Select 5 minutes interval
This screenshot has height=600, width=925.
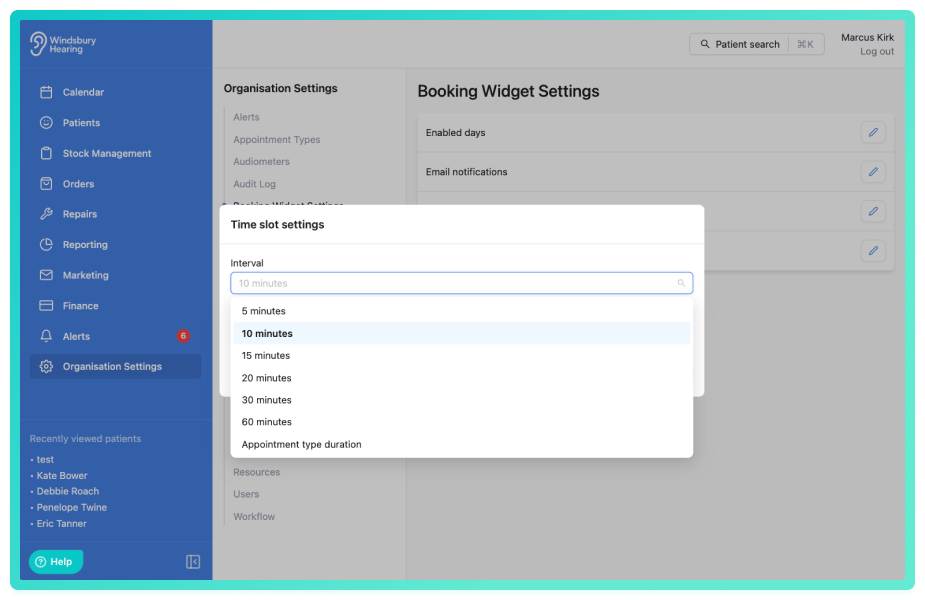461,311
